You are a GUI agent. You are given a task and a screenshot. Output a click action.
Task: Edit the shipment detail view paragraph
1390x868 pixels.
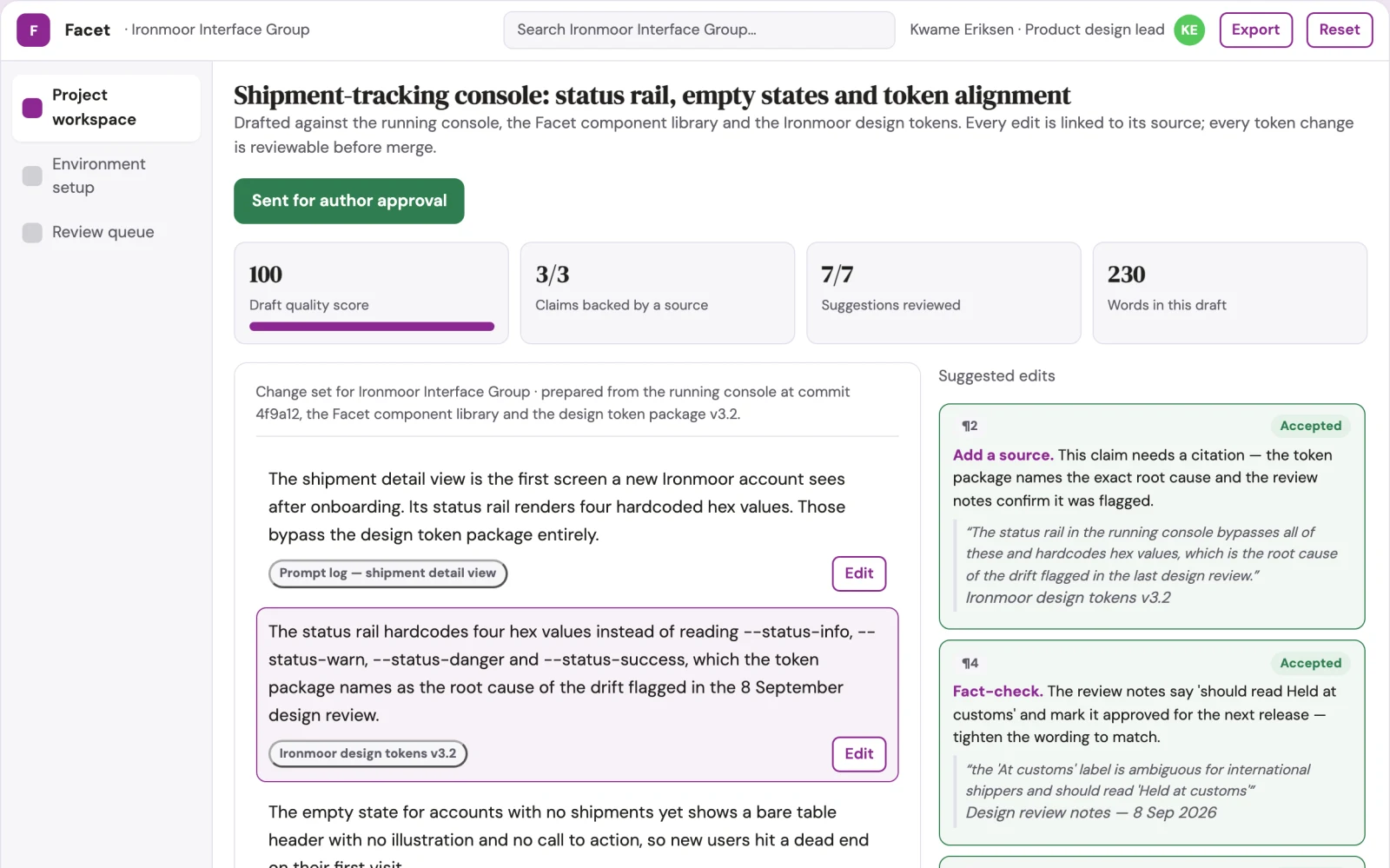pyautogui.click(x=858, y=573)
